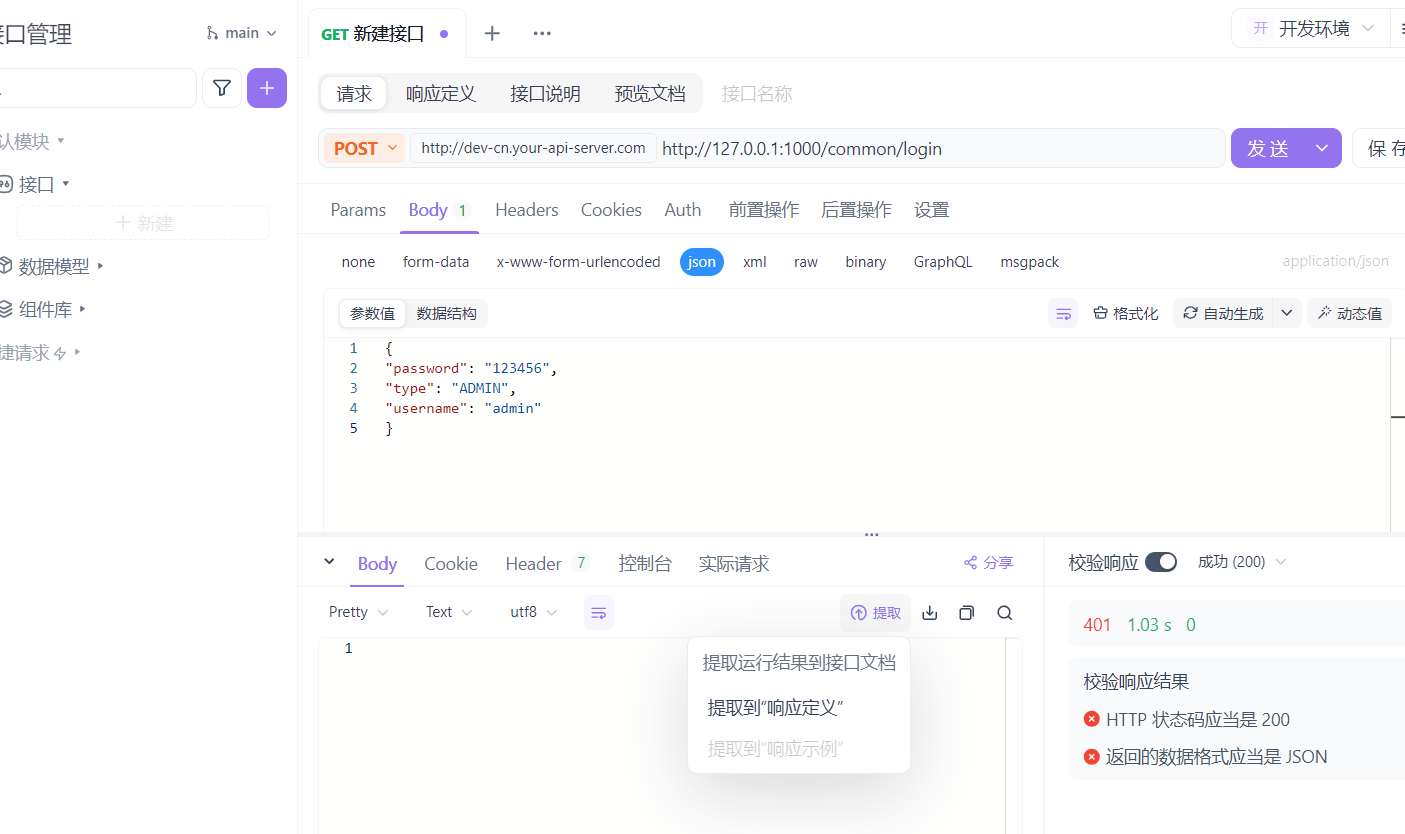Toggle the 校验响应 switch
The image size is (1405, 834).
(x=1161, y=562)
